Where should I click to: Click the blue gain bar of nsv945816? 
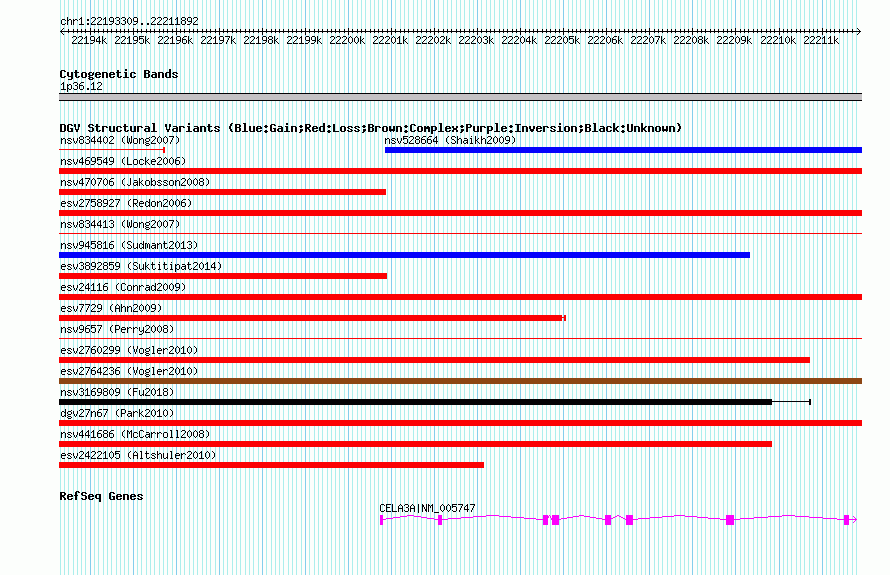click(x=404, y=255)
